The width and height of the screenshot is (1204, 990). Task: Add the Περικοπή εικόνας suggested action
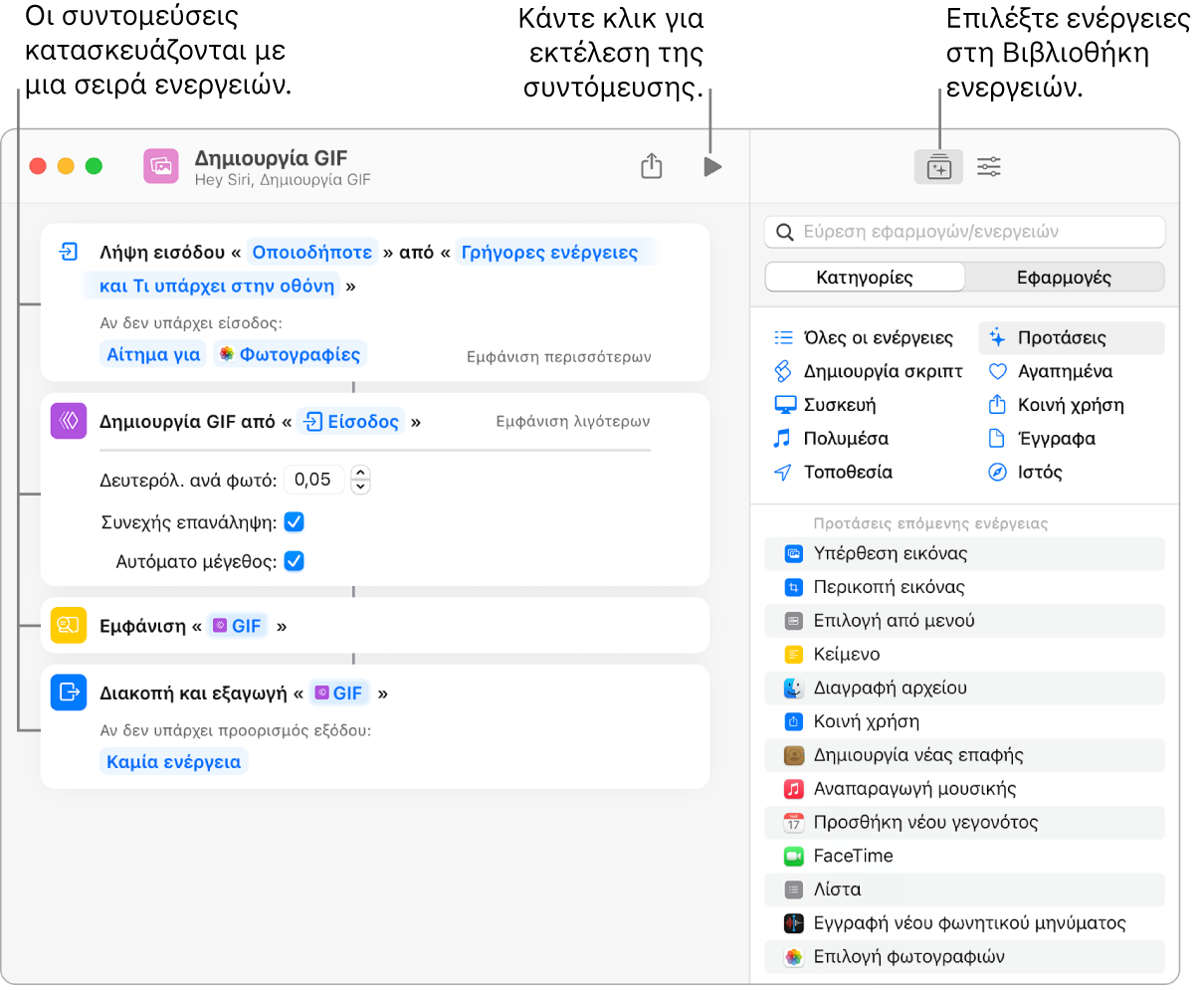(x=889, y=587)
